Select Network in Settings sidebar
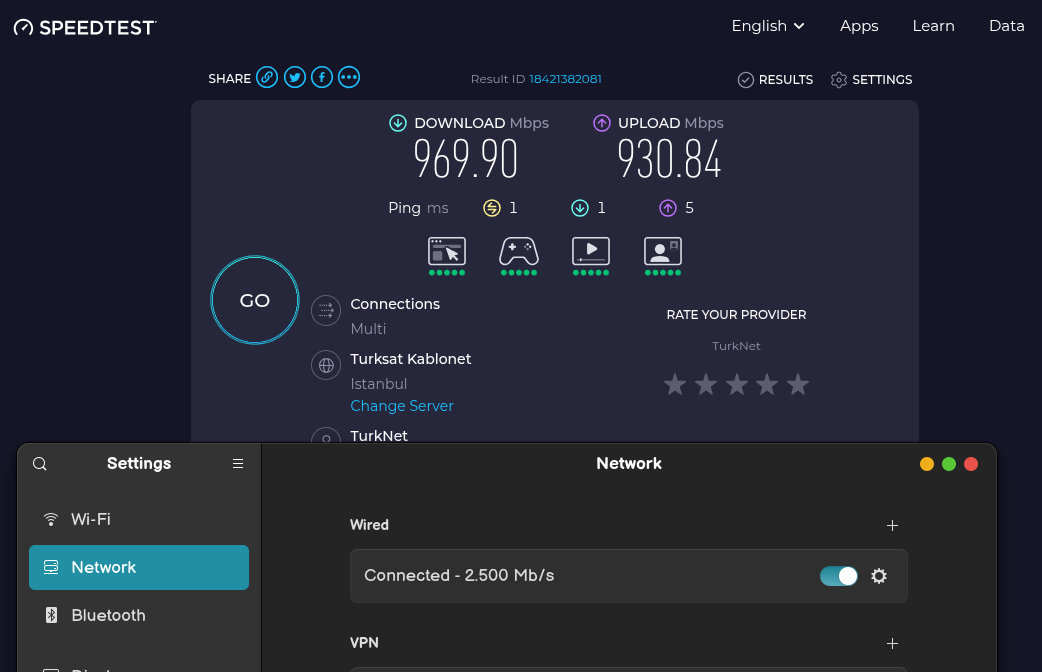This screenshot has width=1042, height=672. (139, 568)
